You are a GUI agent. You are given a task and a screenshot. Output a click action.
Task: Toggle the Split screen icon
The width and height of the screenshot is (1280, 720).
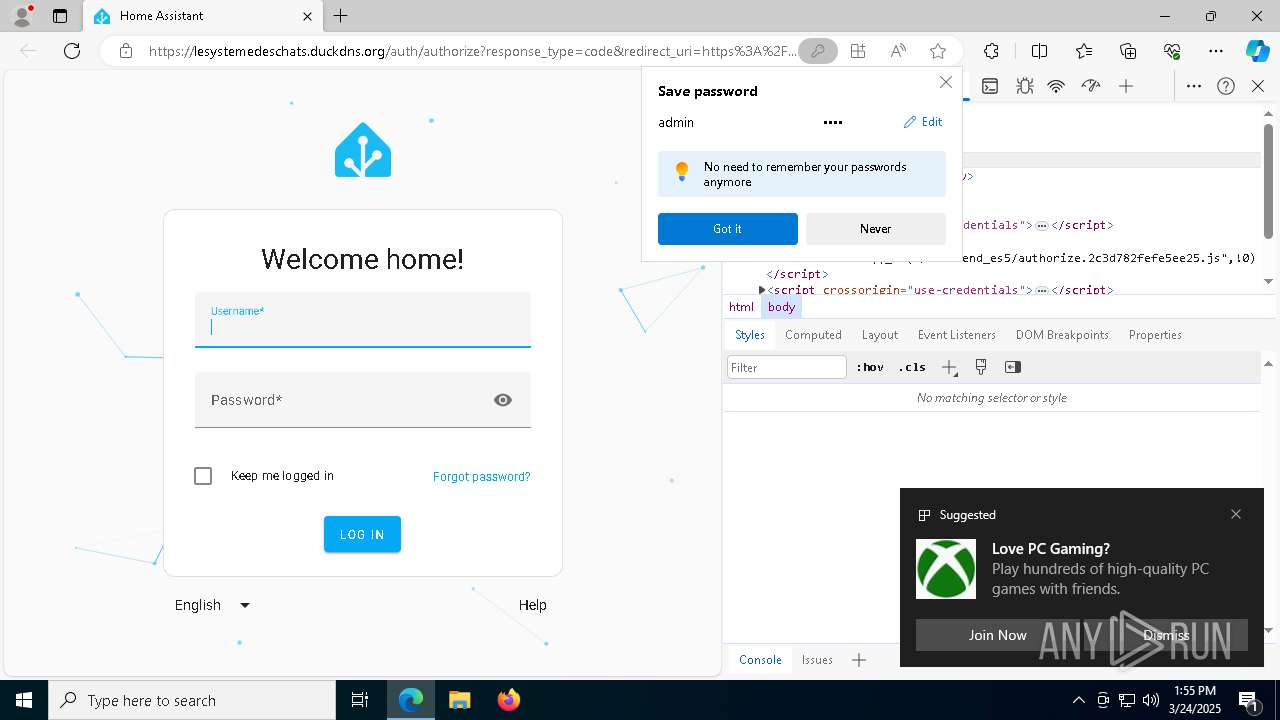pyautogui.click(x=1039, y=51)
